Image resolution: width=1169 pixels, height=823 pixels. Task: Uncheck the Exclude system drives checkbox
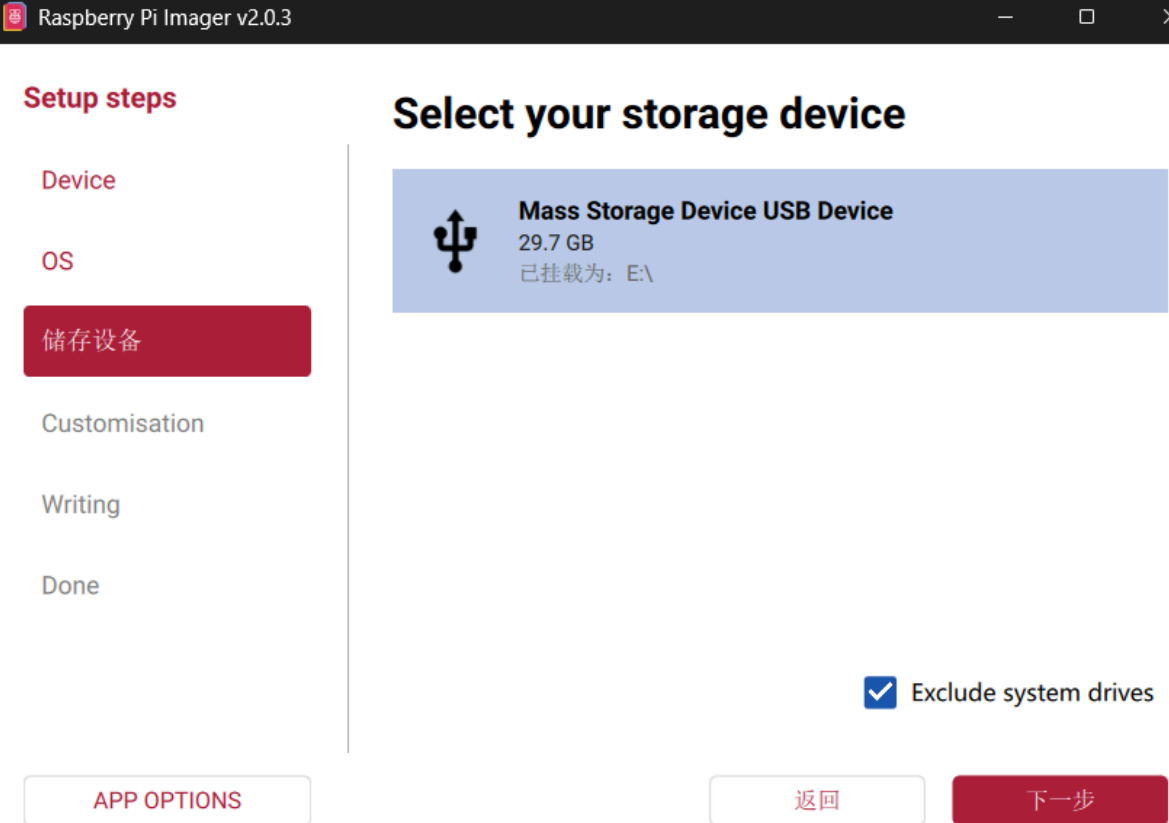880,693
